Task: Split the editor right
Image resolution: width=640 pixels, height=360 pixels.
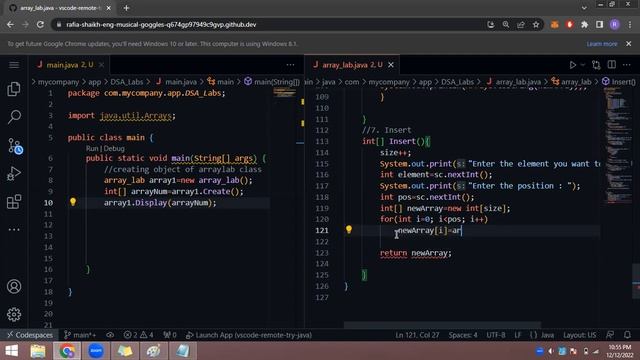Action: [611, 65]
